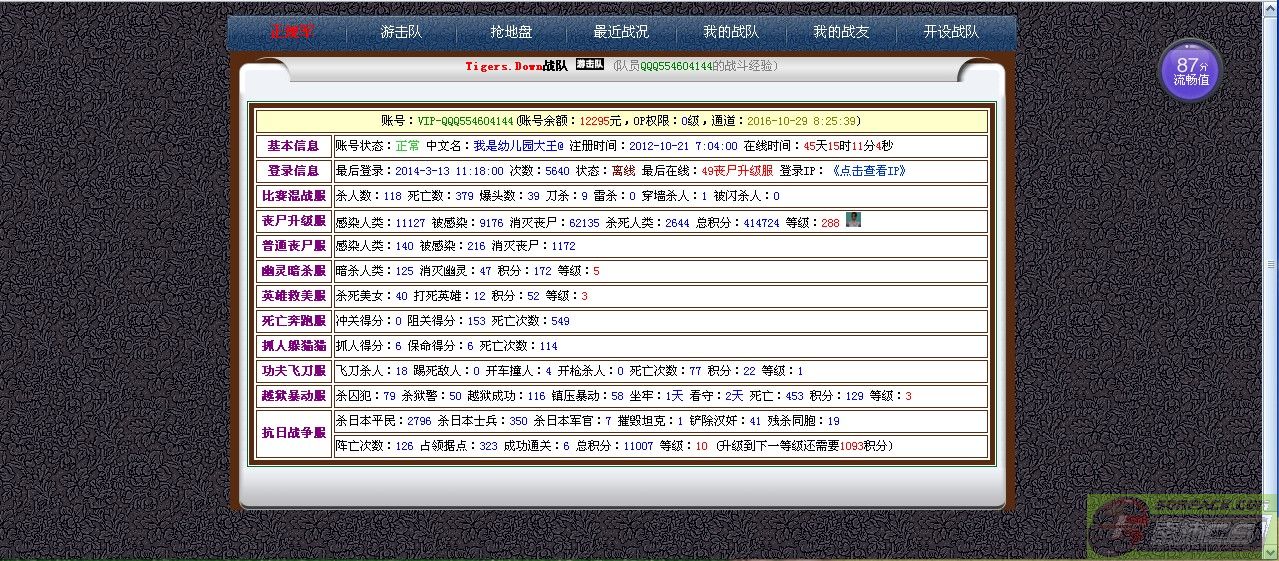Click the Tigers.Down team name link
This screenshot has width=1279, height=561.
point(504,67)
